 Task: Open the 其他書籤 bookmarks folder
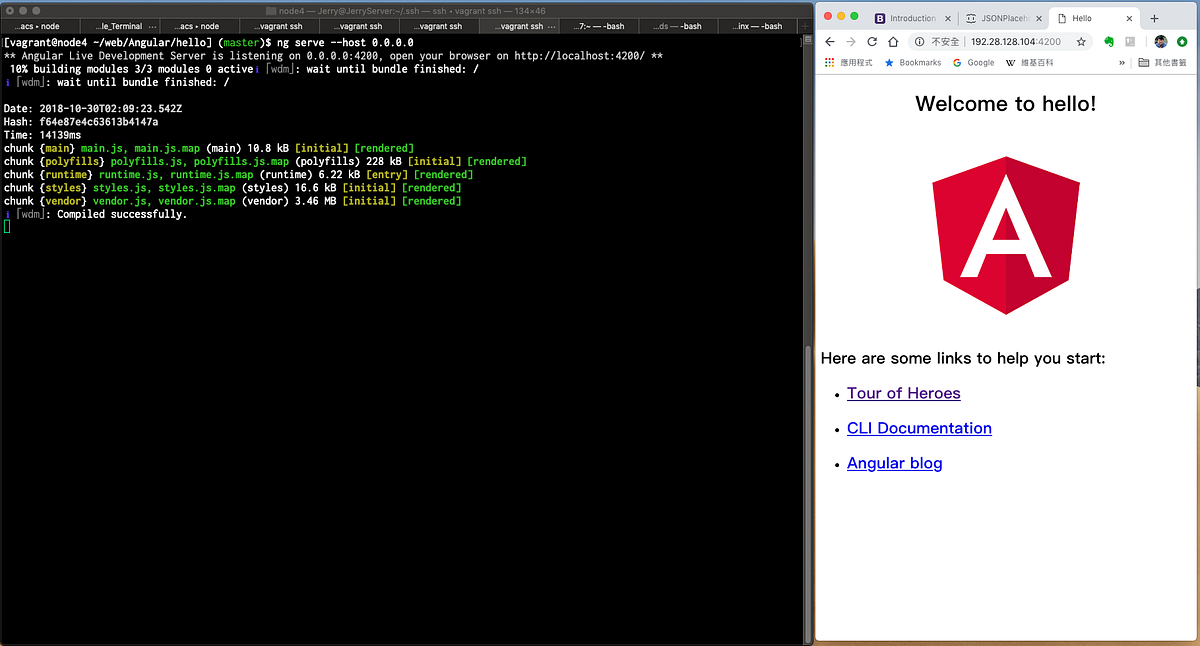[x=1165, y=62]
